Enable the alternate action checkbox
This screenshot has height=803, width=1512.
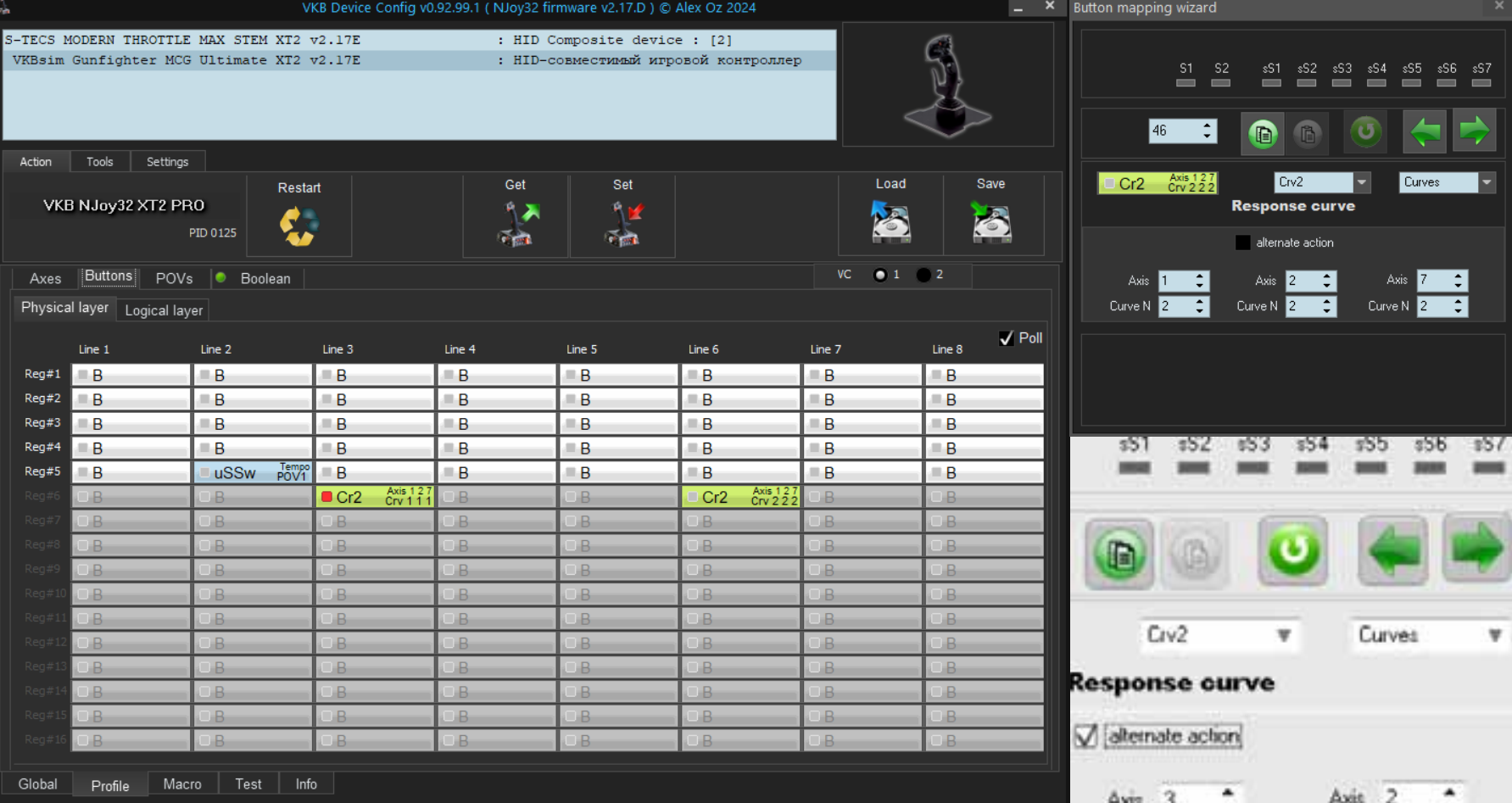(1242, 243)
